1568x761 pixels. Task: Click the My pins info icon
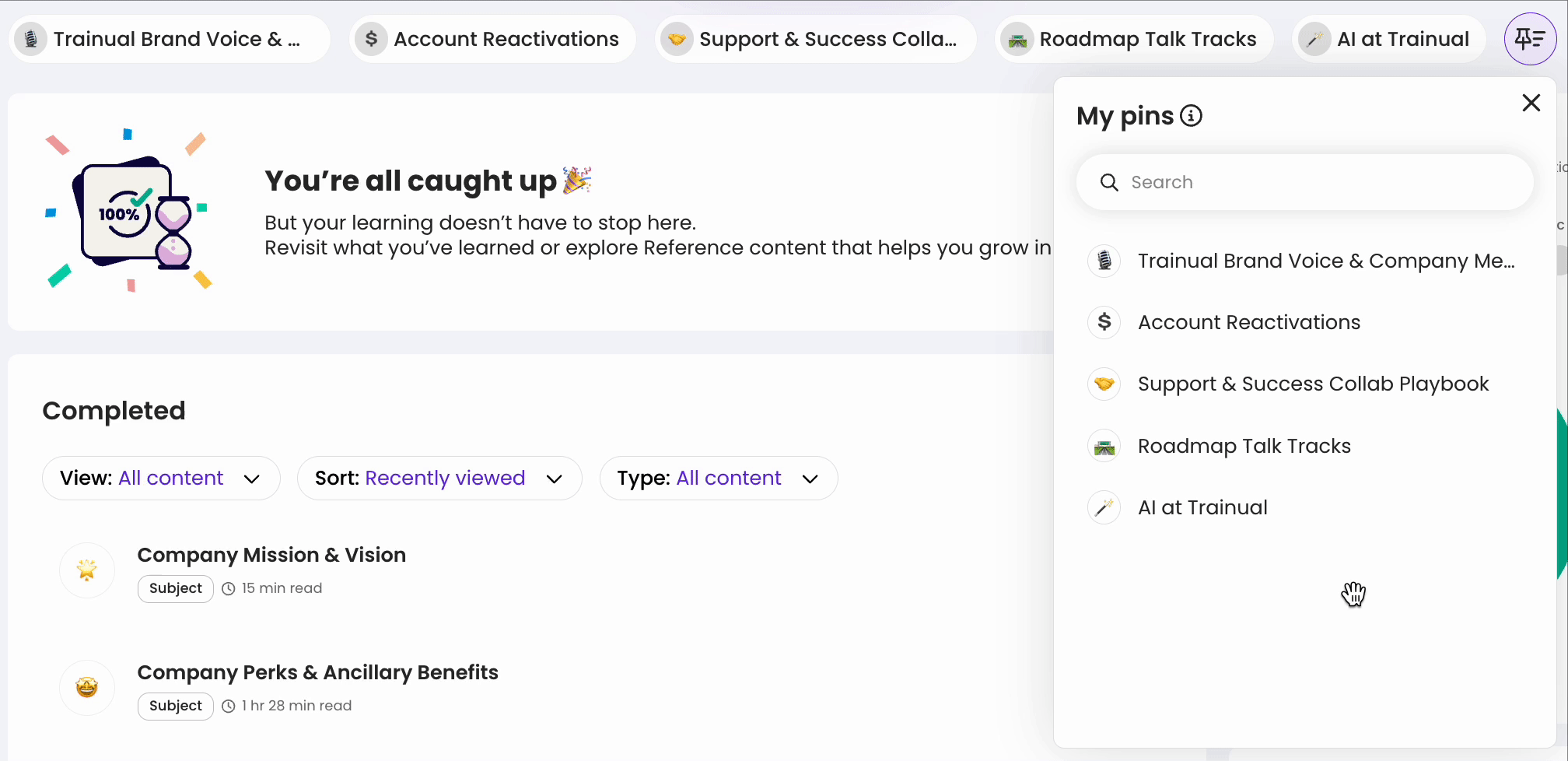pyautogui.click(x=1191, y=116)
